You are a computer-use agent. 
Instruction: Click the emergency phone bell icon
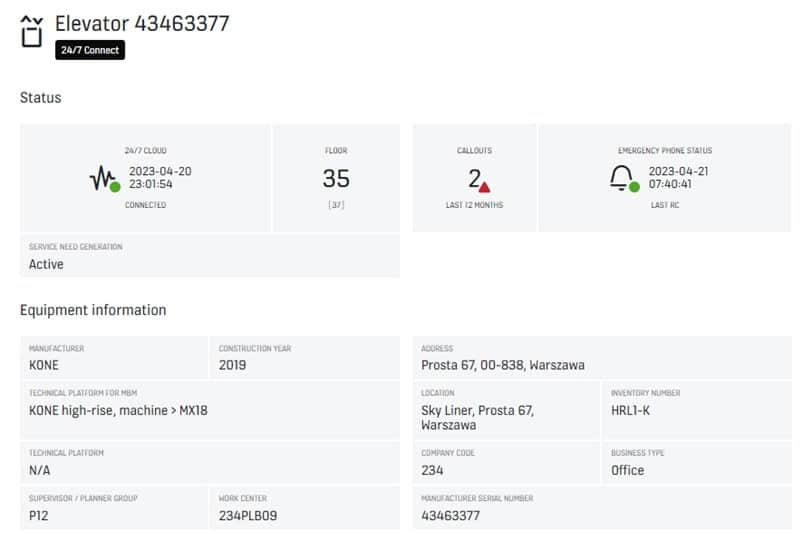tap(622, 178)
